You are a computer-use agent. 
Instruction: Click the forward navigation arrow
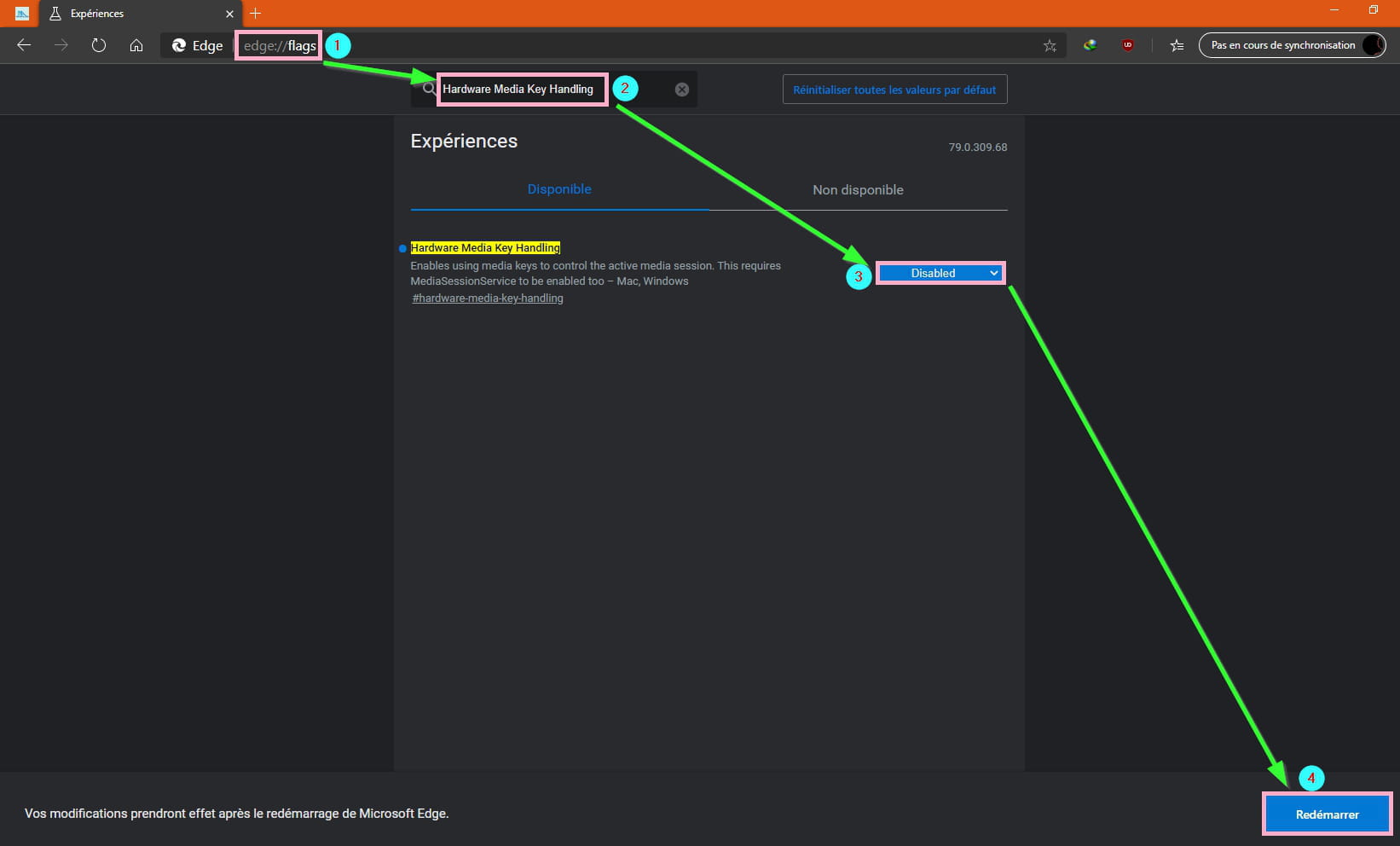(x=61, y=45)
